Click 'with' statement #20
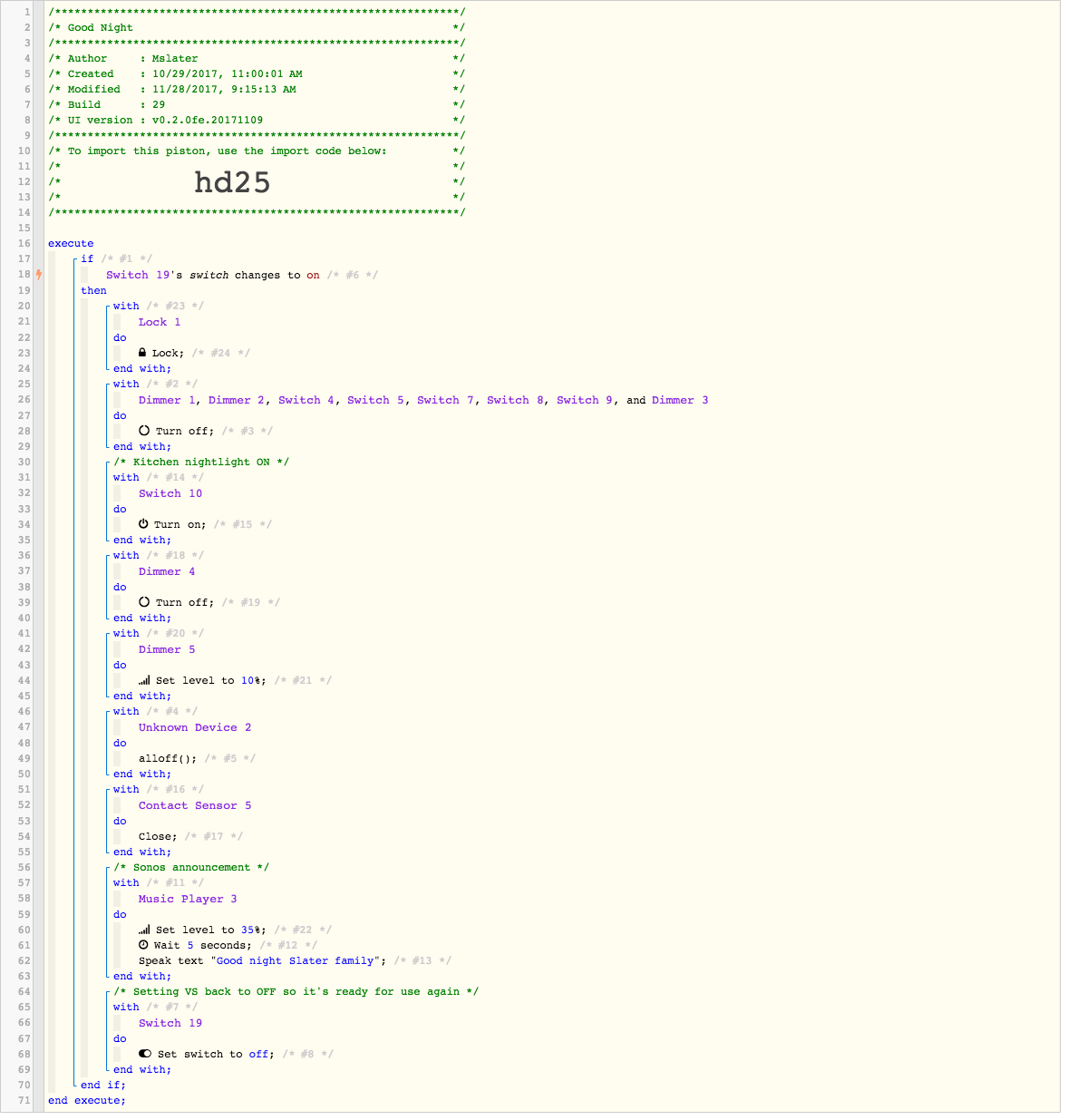The image size is (1068, 1120). (x=126, y=633)
